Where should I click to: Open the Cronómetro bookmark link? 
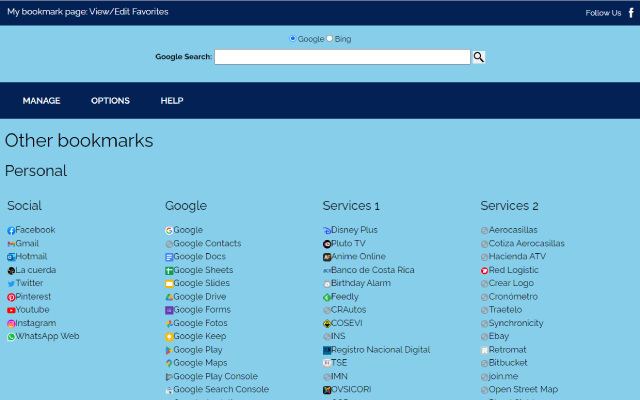(x=513, y=297)
